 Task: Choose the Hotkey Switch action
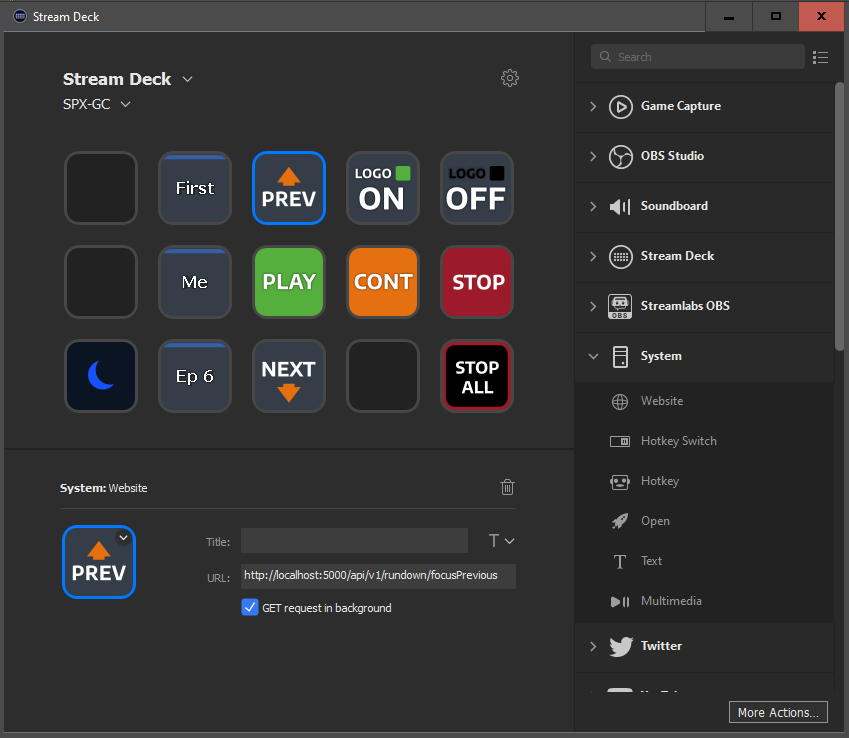tap(678, 441)
